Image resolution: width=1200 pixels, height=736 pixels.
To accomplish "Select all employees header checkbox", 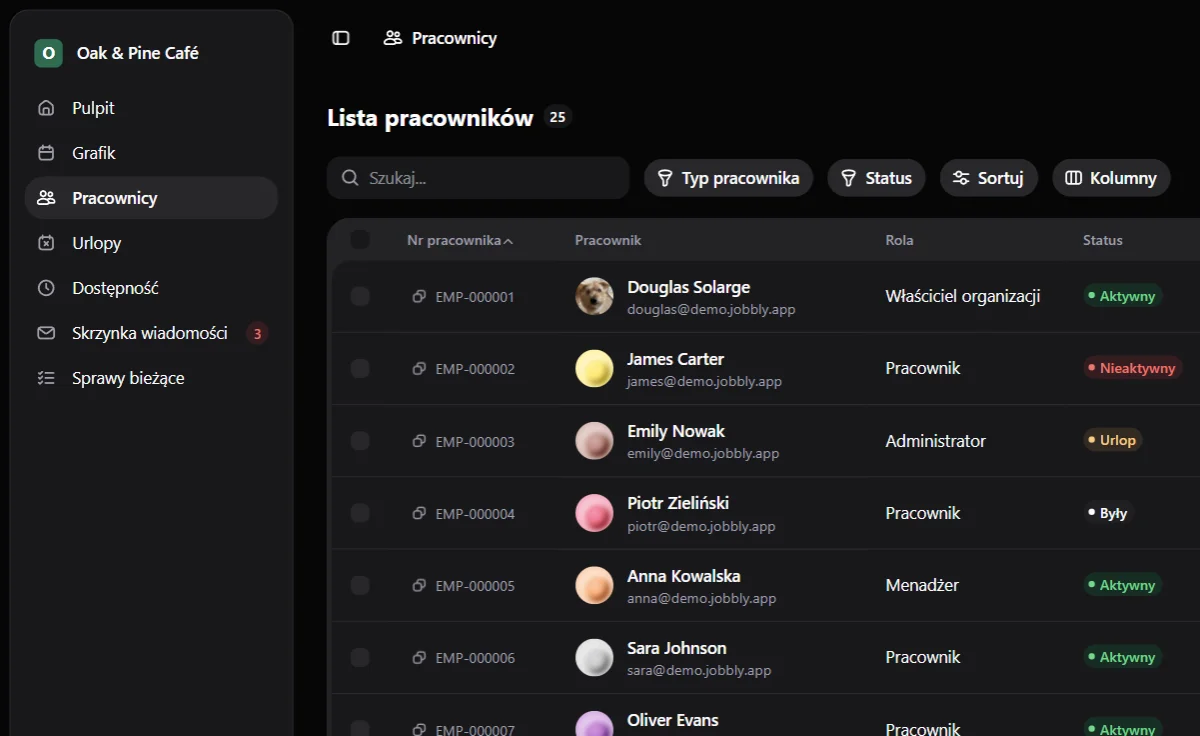I will (x=360, y=240).
